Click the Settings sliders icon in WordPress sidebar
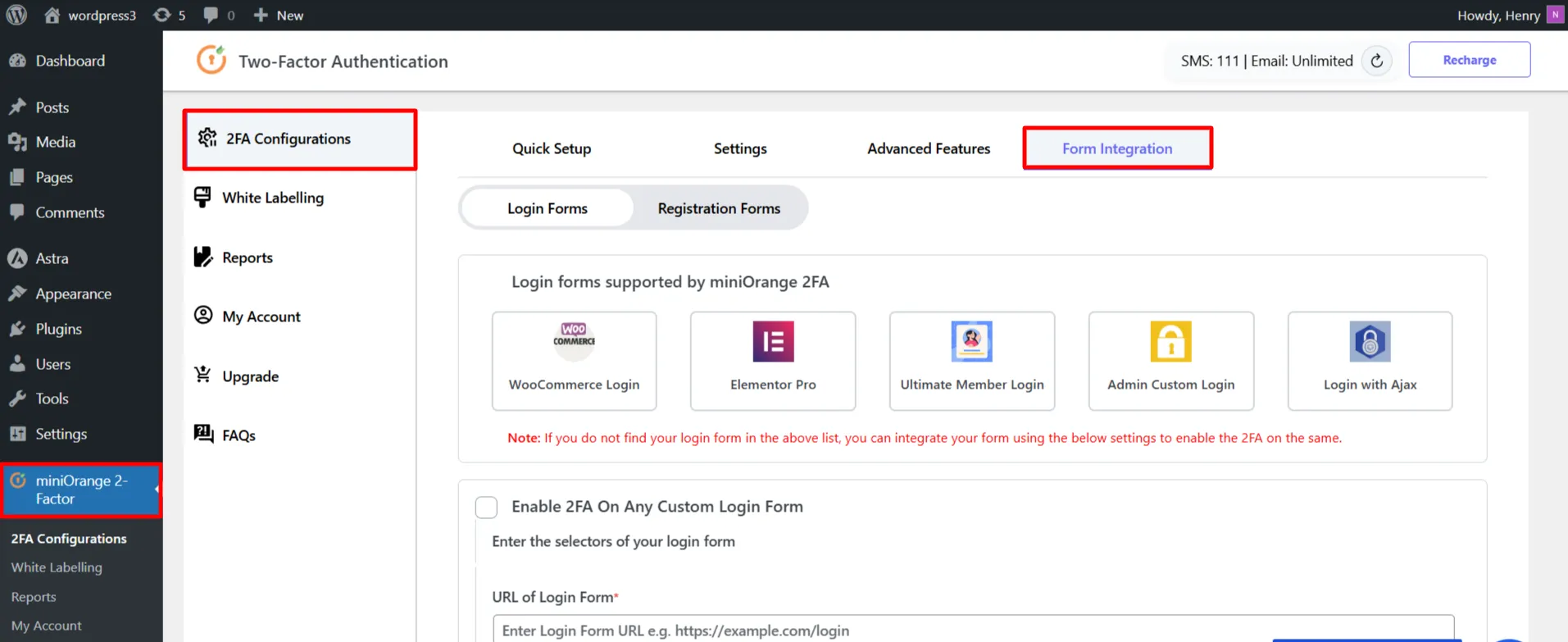This screenshot has width=1568, height=642. (17, 434)
